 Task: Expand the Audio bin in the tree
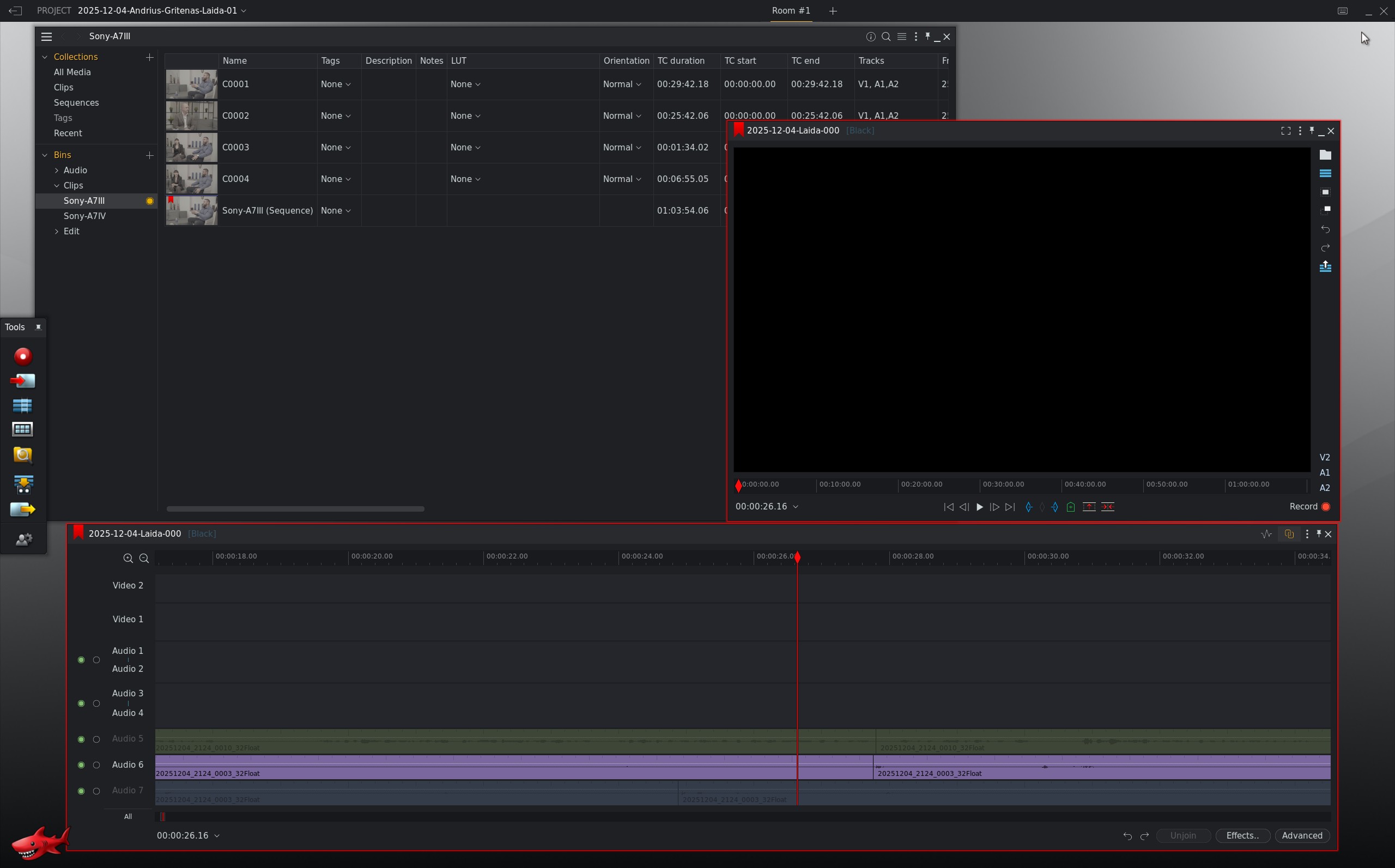click(56, 171)
